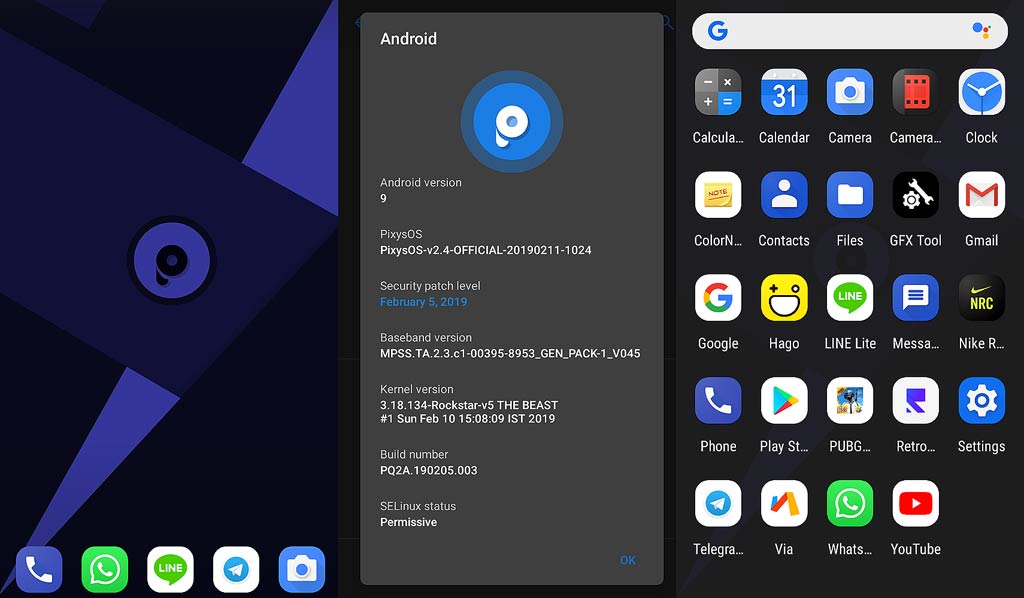This screenshot has height=598, width=1024.
Task: Tap Camera in the home dock
Action: pos(302,569)
